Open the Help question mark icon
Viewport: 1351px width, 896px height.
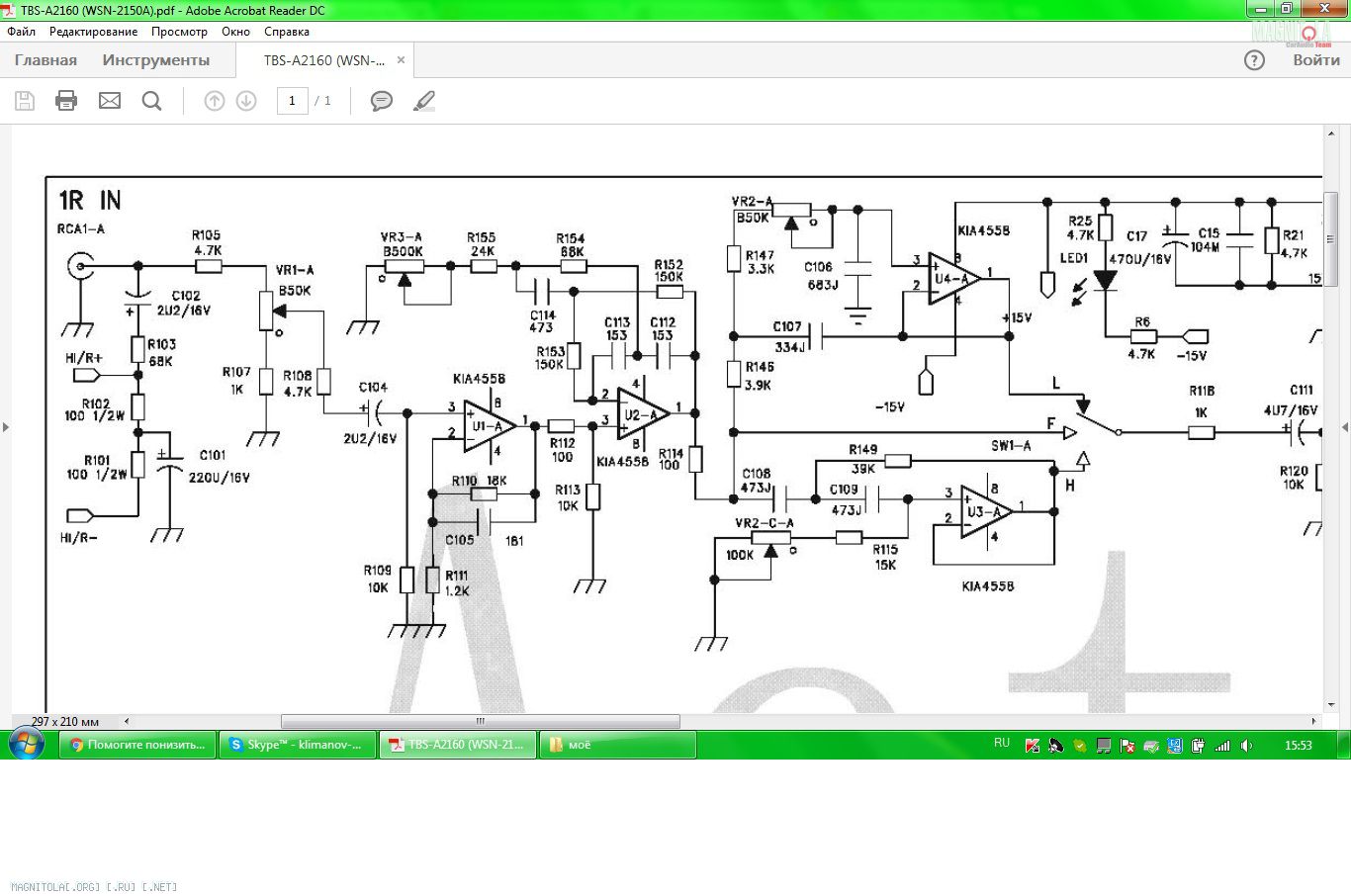click(1254, 60)
